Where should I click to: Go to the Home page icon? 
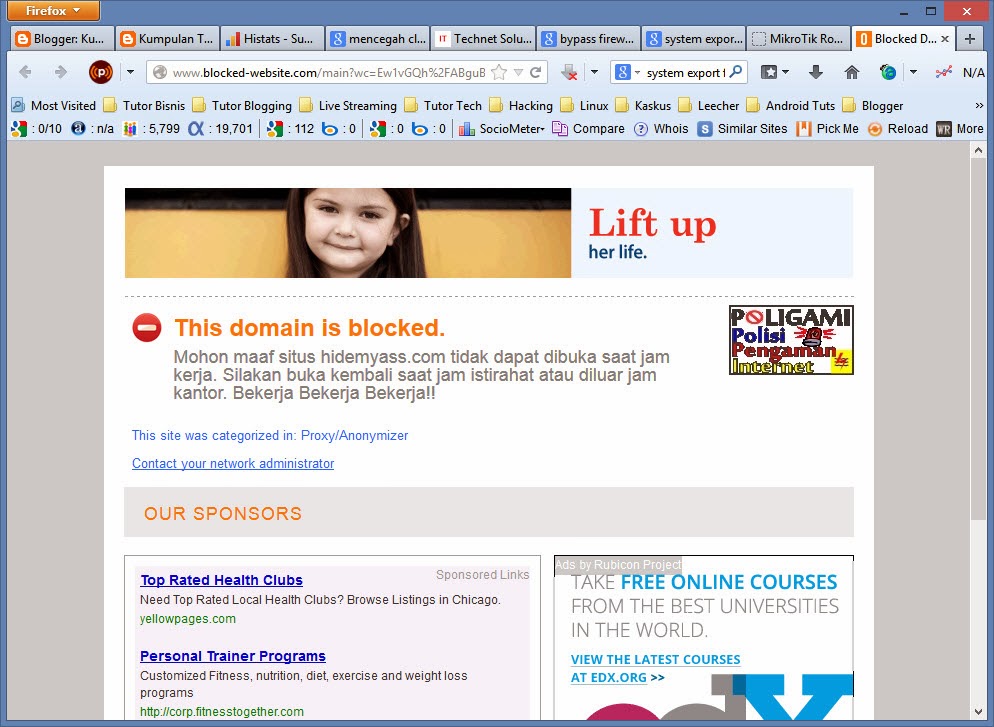coord(852,72)
